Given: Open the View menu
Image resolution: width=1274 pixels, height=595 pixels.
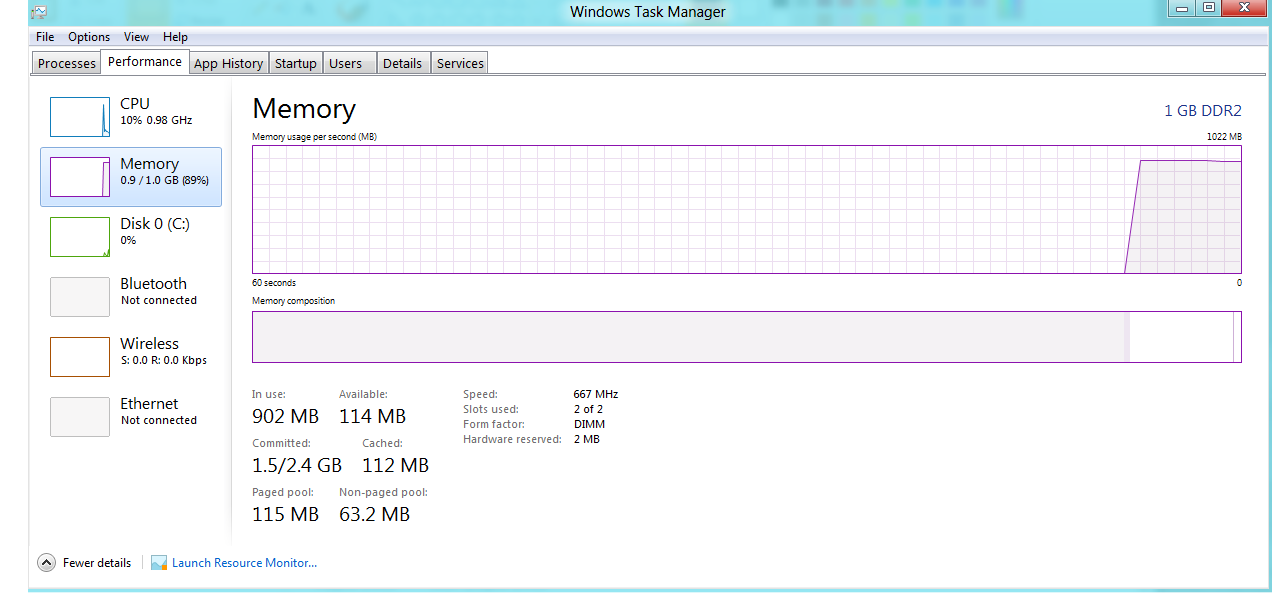Looking at the screenshot, I should pos(137,37).
